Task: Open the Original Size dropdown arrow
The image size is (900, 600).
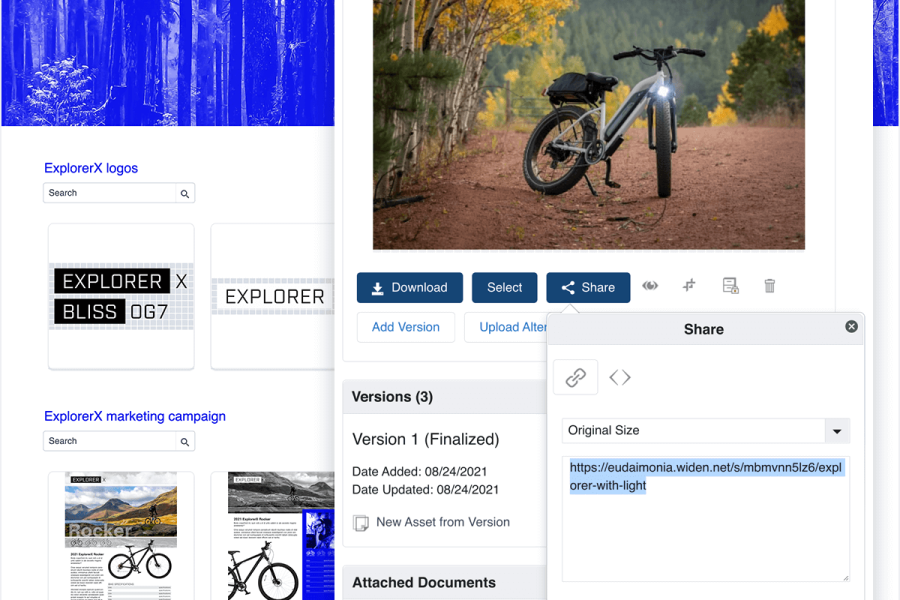Action: tap(837, 431)
